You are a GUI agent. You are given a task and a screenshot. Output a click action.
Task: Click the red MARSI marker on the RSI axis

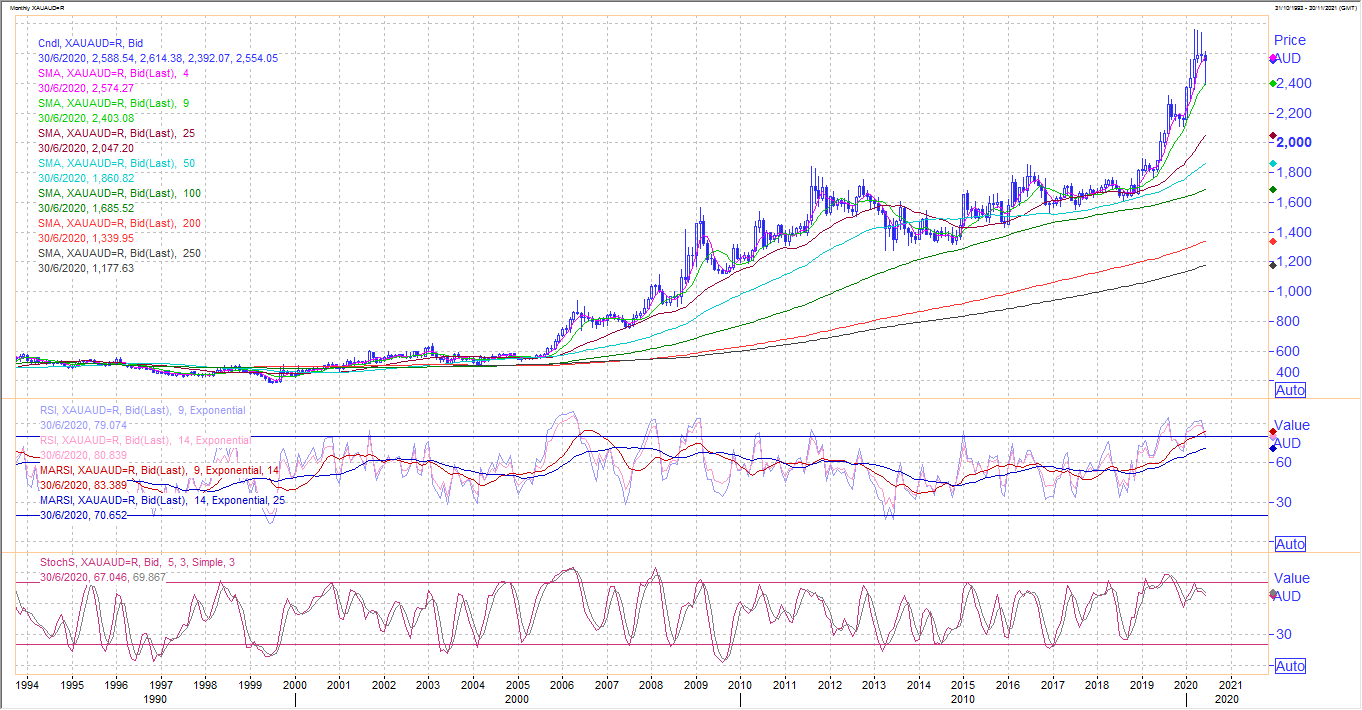(1271, 431)
